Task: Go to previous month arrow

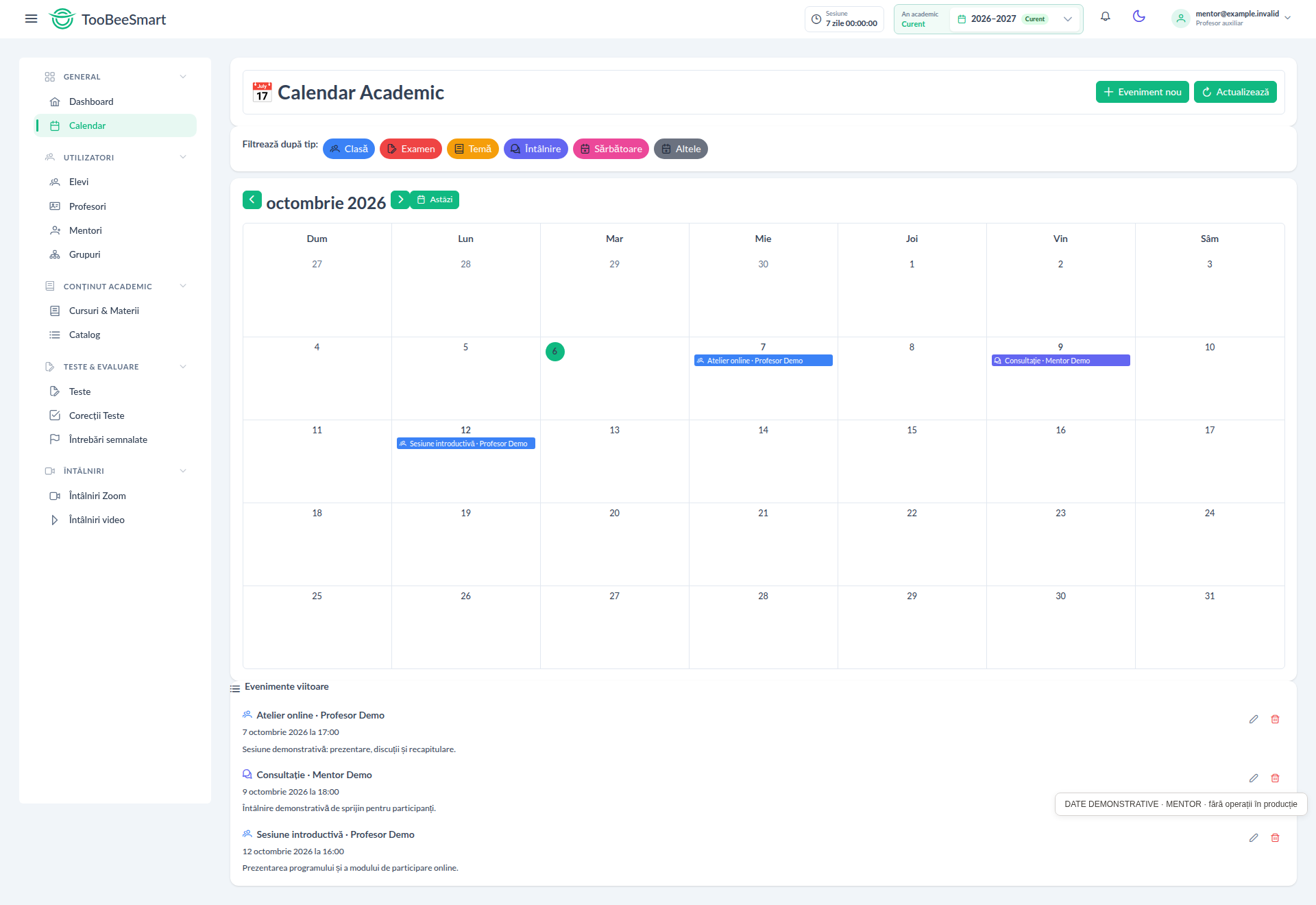Action: point(252,200)
